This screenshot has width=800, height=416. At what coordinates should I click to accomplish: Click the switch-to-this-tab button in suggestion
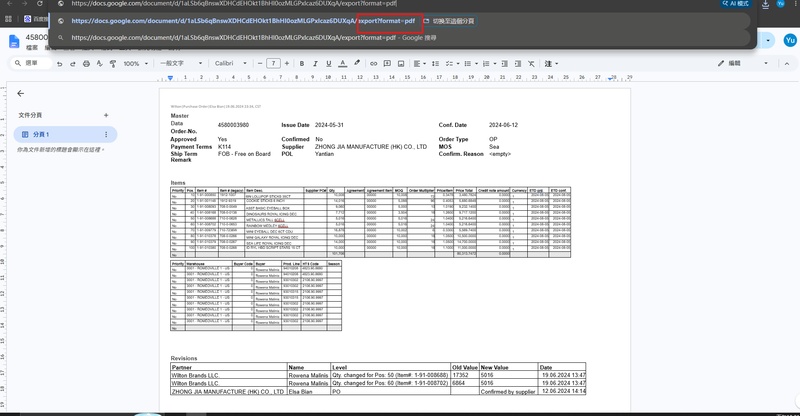[x=449, y=21]
